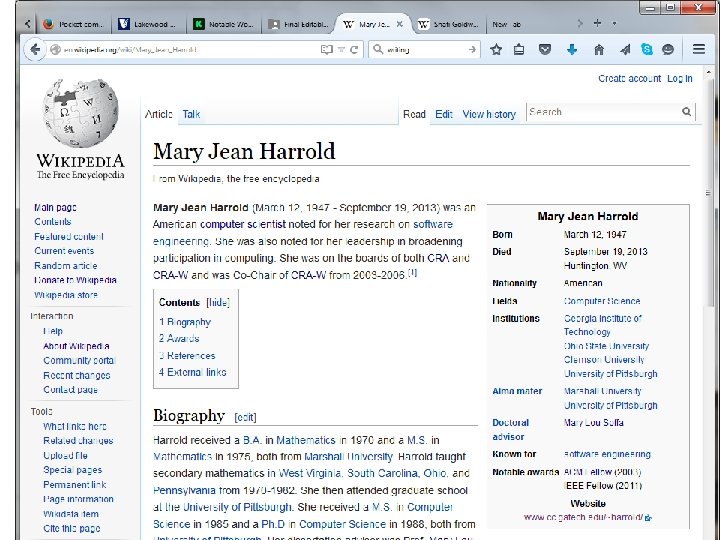Open the www.cc.gatech.edu website link
The height and width of the screenshot is (540, 720).
point(587,518)
